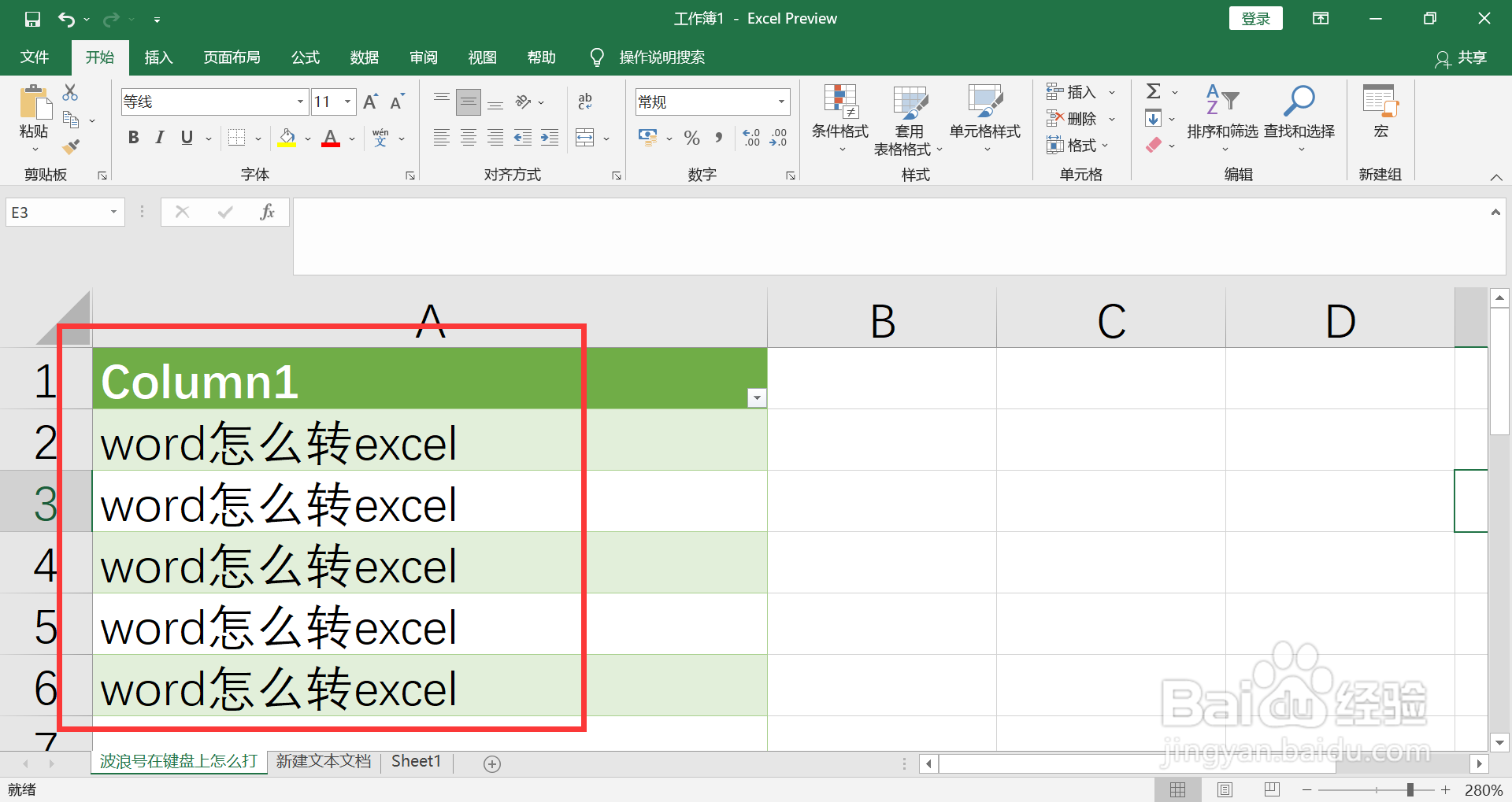Toggle center alignment
1512x802 pixels.
468,137
